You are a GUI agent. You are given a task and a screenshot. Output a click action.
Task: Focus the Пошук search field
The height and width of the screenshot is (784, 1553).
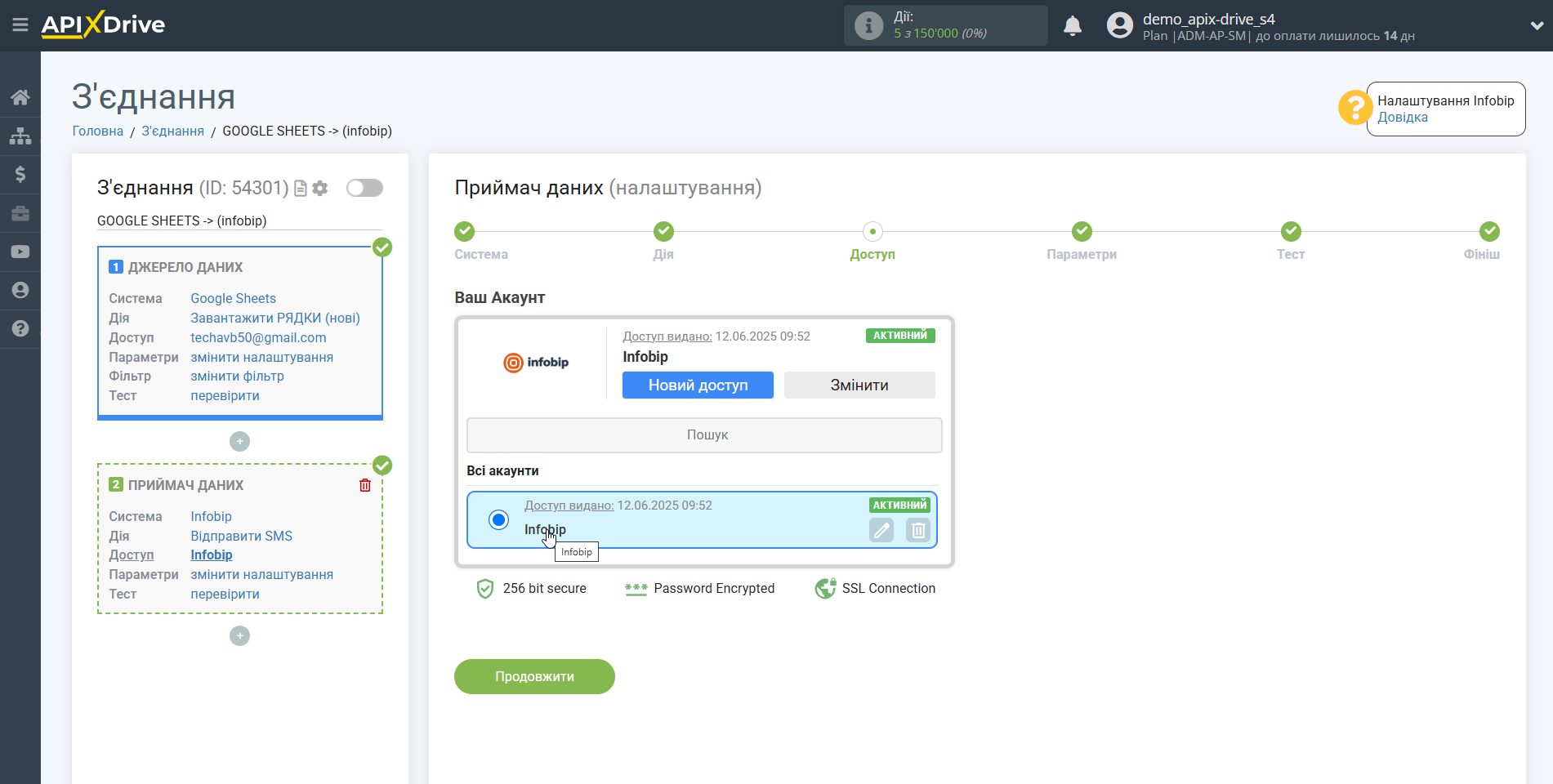click(704, 435)
